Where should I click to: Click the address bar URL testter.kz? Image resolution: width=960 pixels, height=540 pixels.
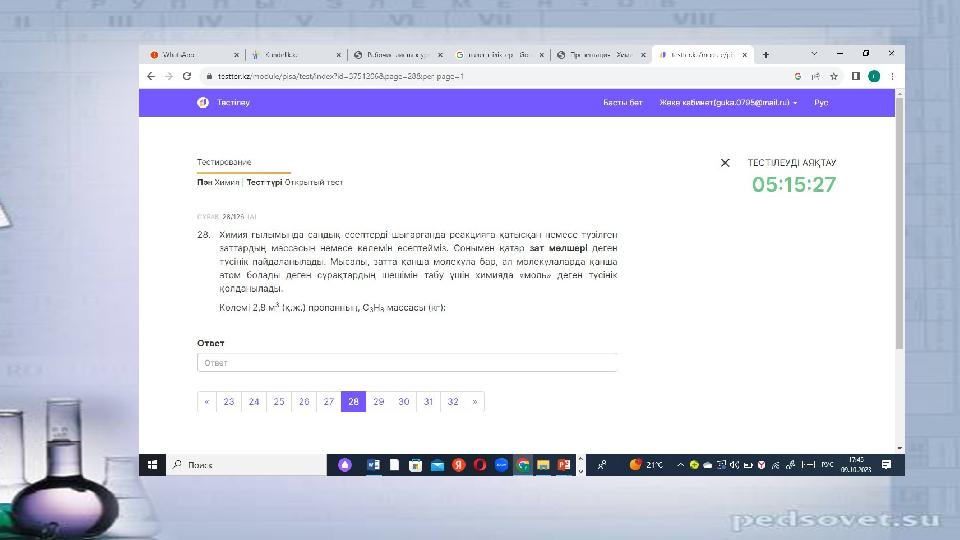(x=340, y=77)
